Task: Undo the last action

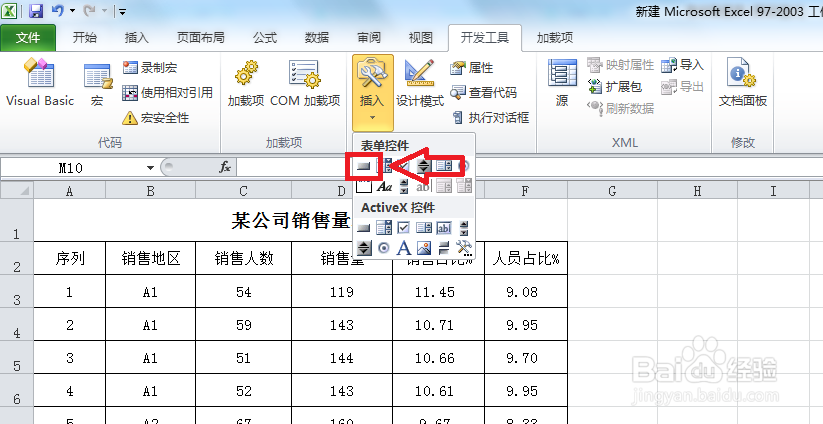Action: tap(58, 11)
